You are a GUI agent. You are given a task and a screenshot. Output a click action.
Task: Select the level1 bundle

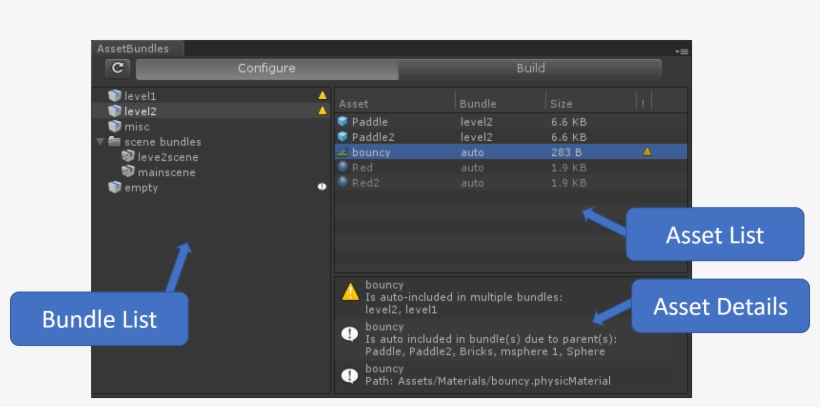tap(140, 96)
